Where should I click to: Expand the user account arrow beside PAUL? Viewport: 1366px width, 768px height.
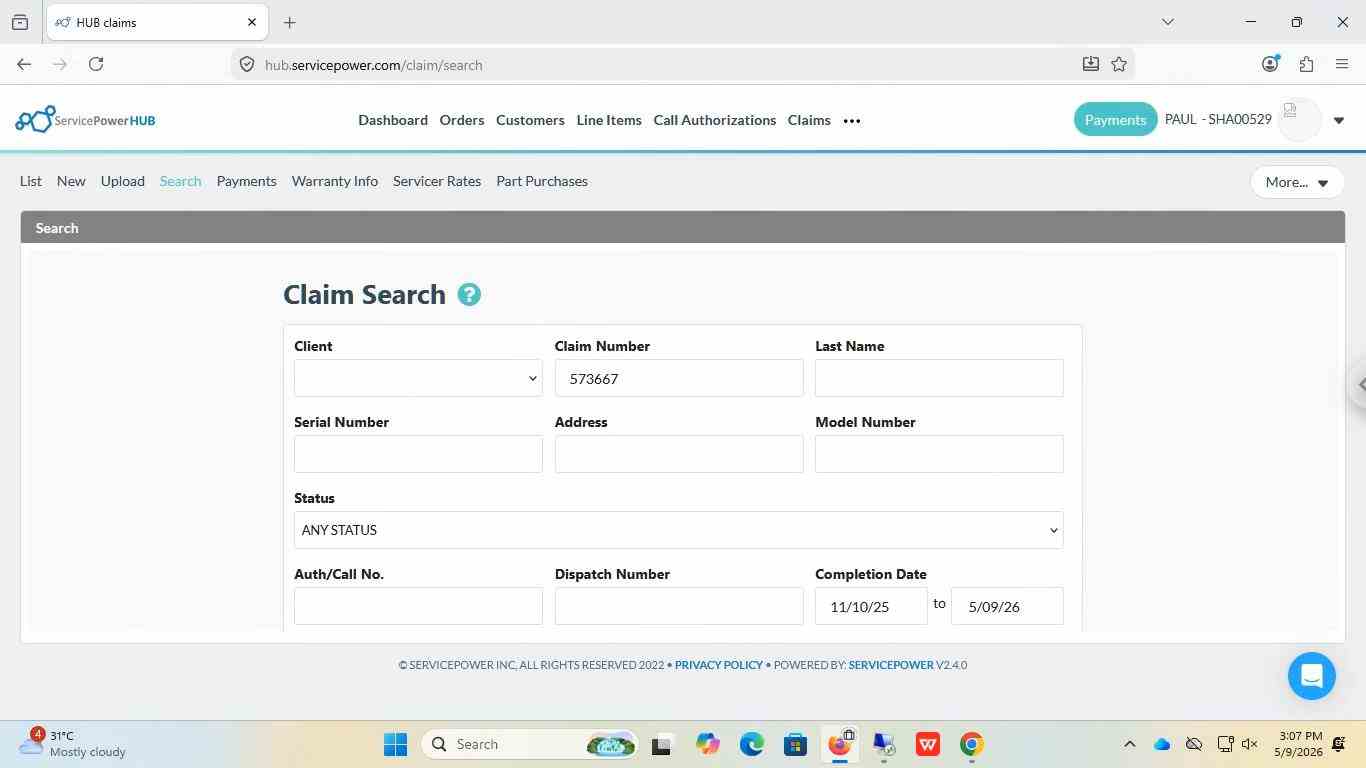coord(1339,121)
